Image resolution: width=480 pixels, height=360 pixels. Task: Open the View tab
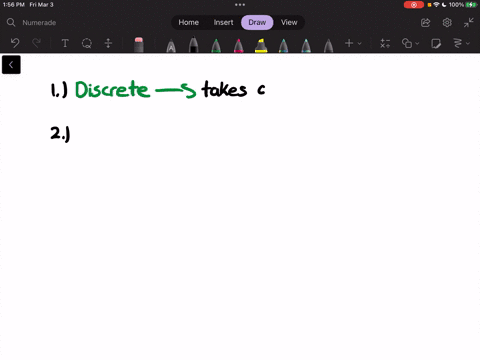289,22
